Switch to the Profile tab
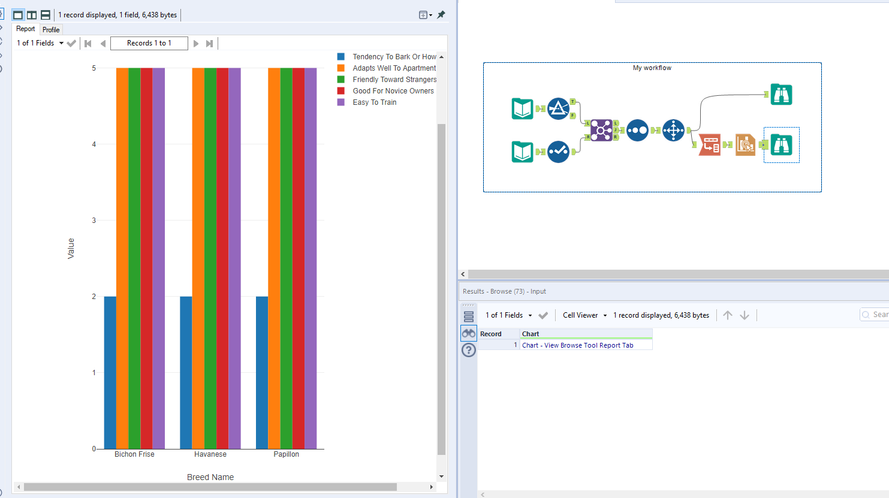Image resolution: width=889 pixels, height=498 pixels. [51, 29]
